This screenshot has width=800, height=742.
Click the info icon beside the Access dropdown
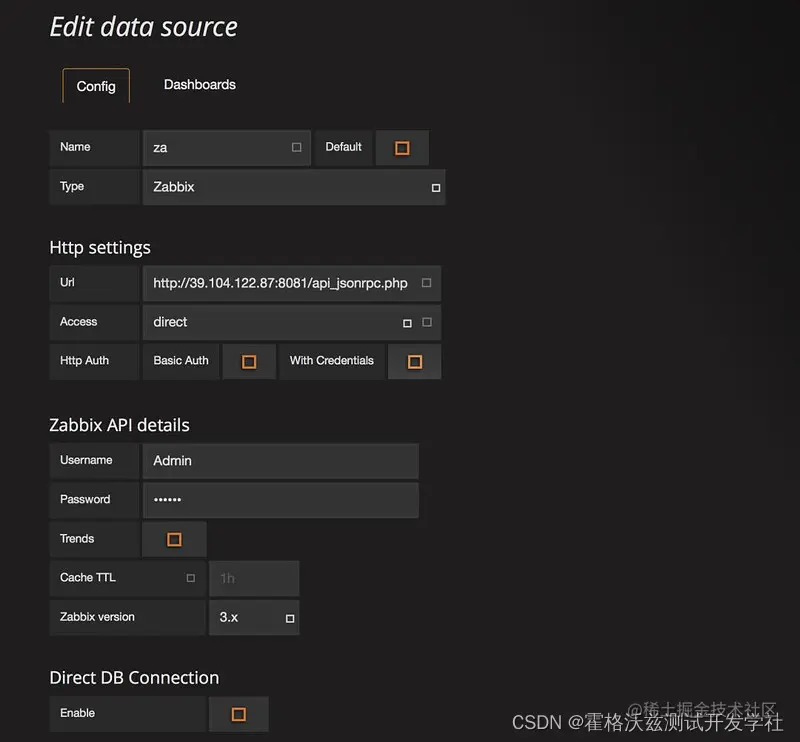tap(427, 322)
